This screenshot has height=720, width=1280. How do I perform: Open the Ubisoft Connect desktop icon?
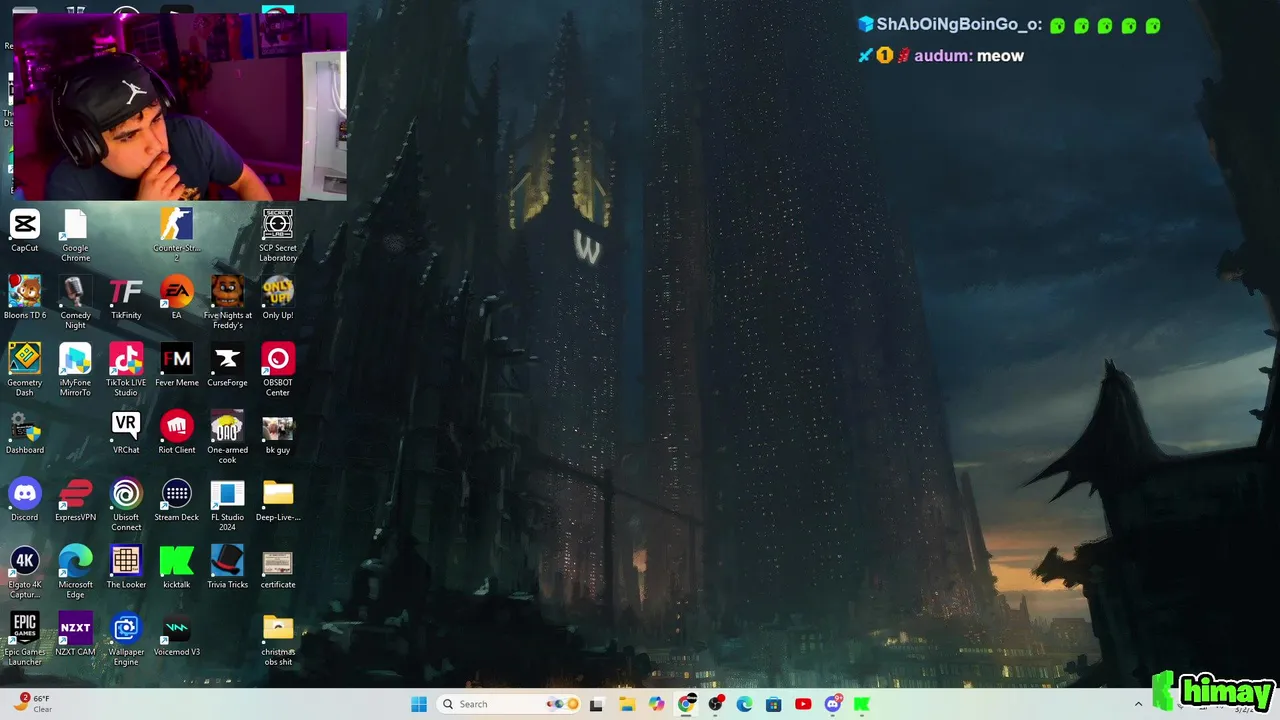click(x=126, y=505)
